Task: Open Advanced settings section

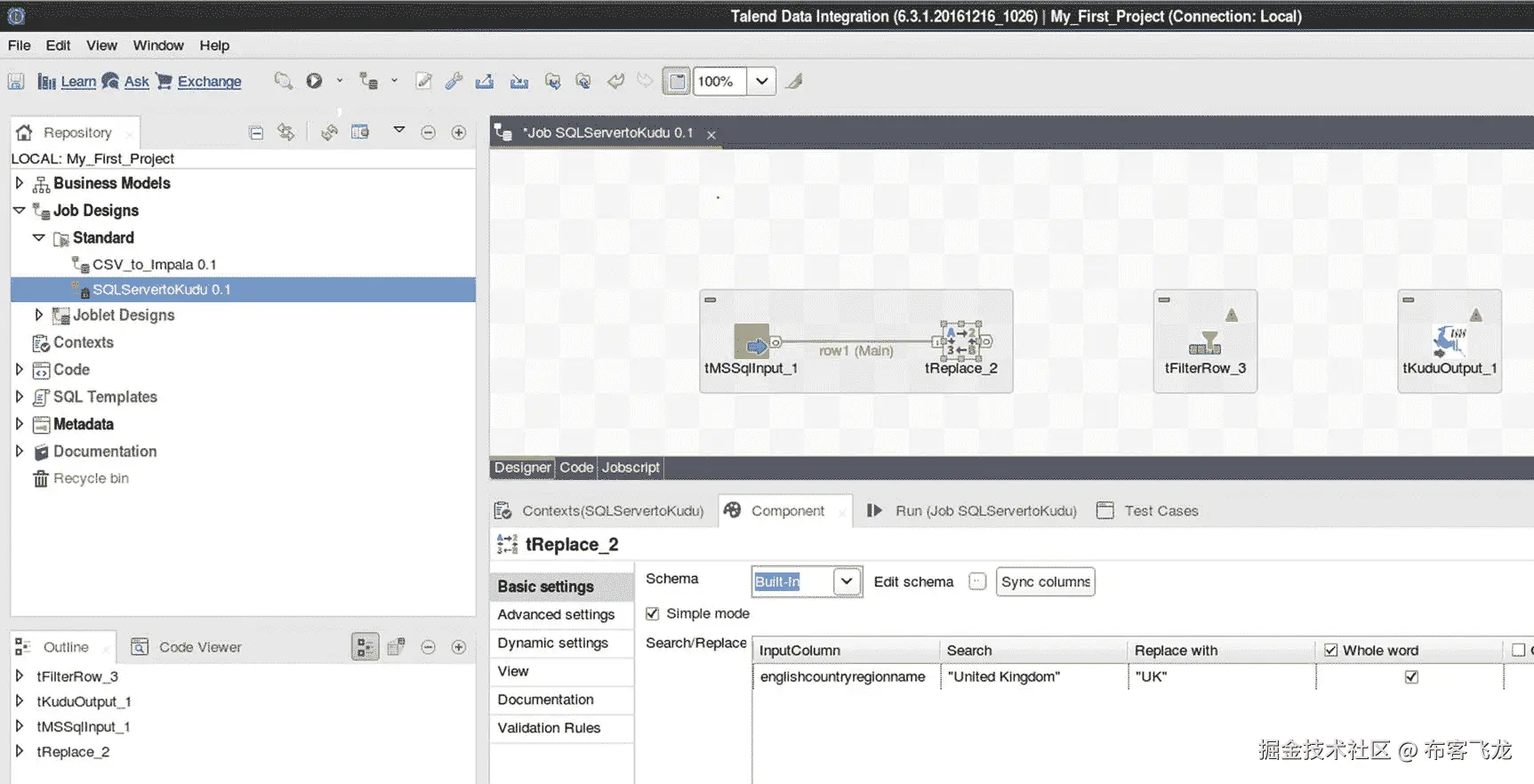Action: (557, 614)
